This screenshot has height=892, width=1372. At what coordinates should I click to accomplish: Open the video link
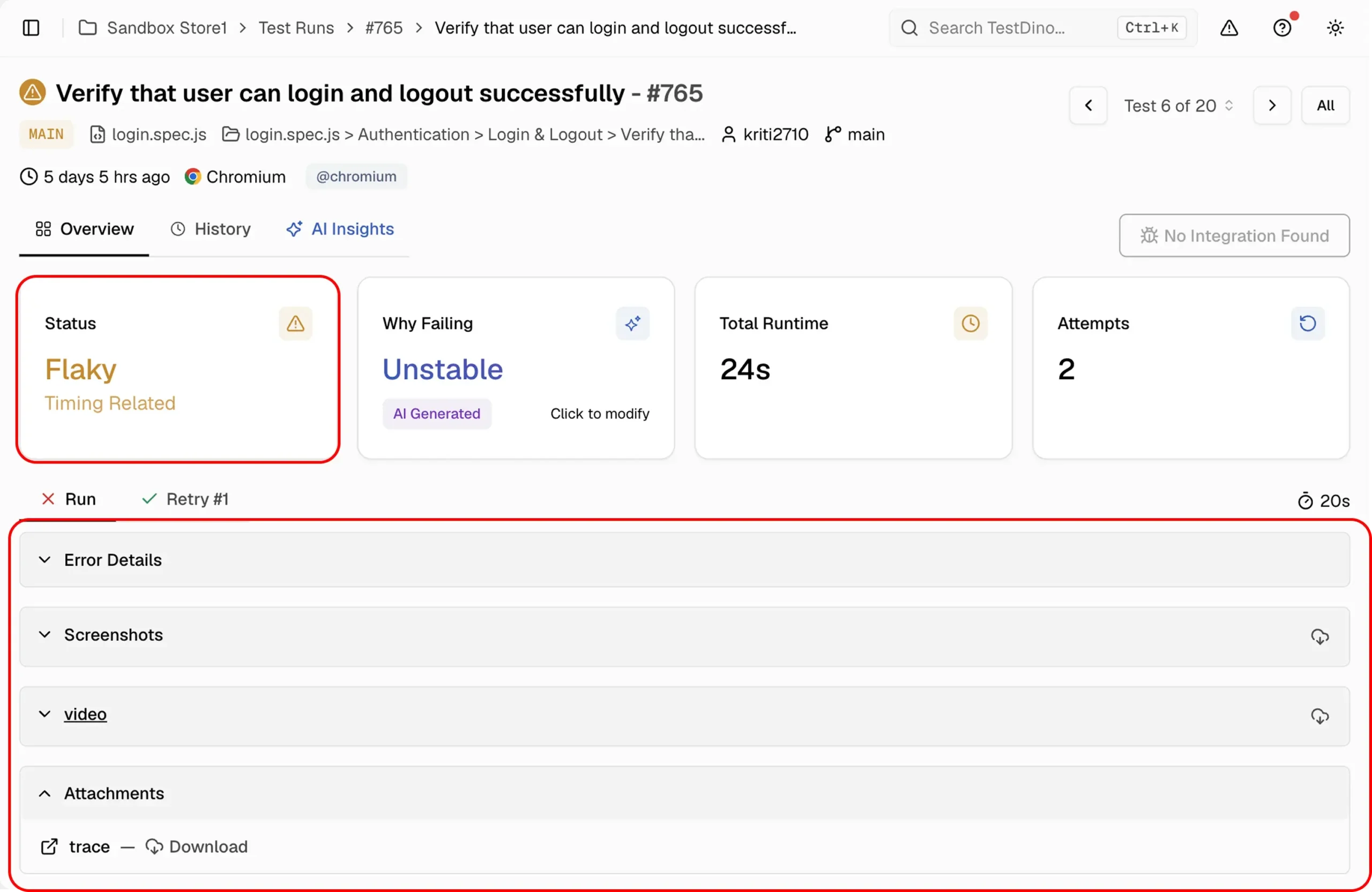[85, 714]
